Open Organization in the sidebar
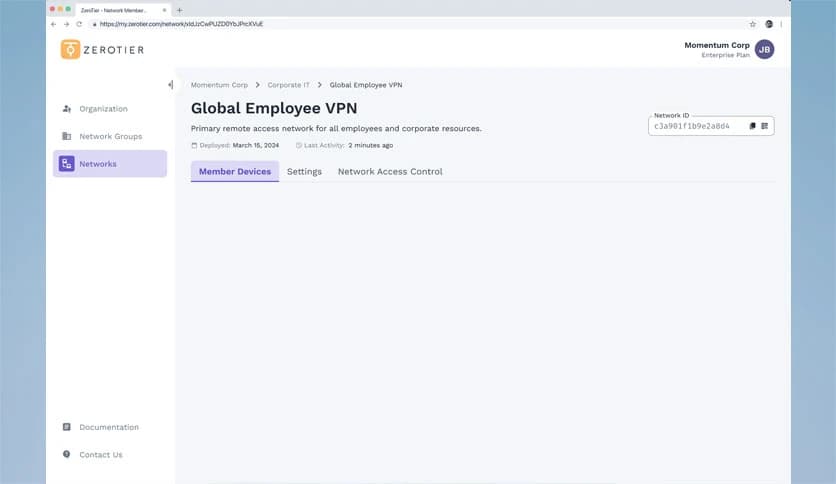Image resolution: width=836 pixels, height=484 pixels. click(x=110, y=109)
